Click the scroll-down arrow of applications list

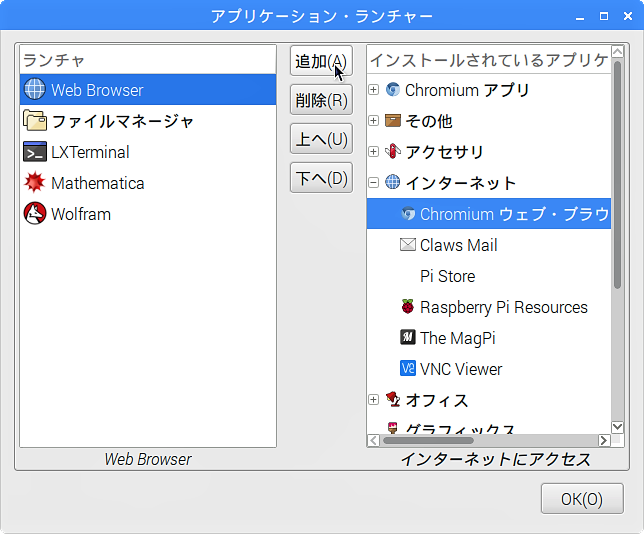pyautogui.click(x=617, y=427)
